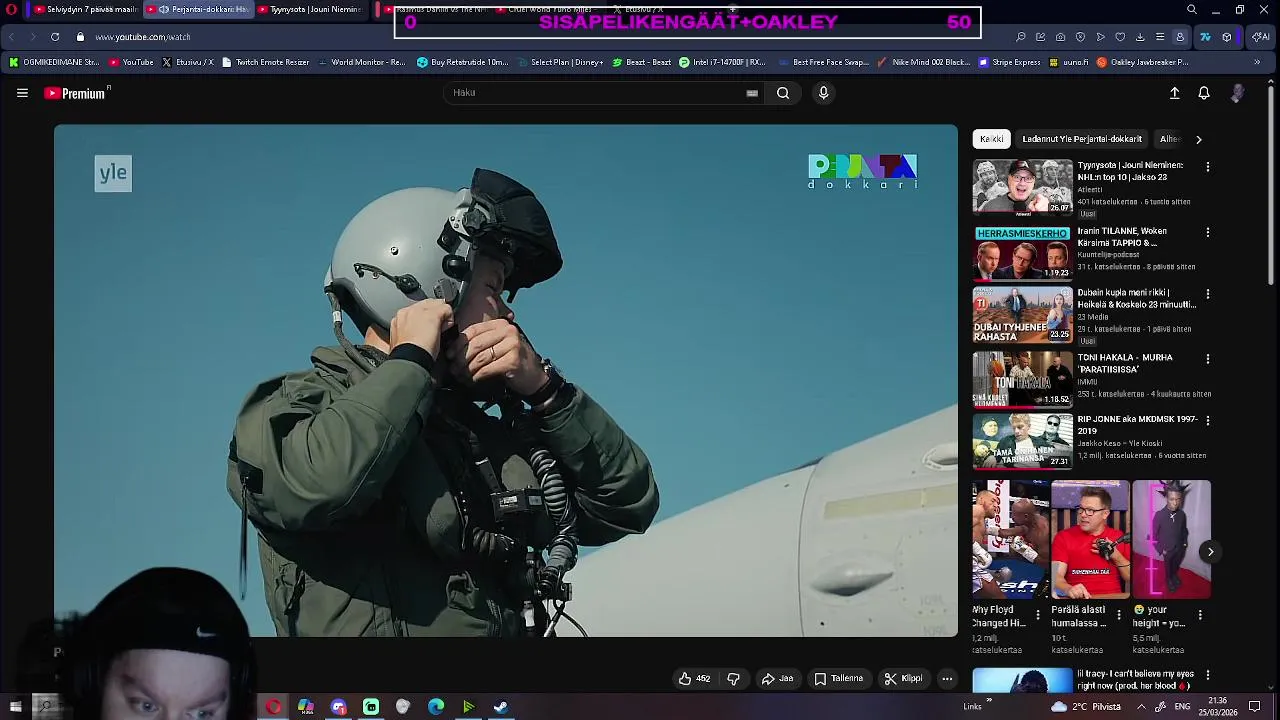Advance the Shorts shelf with next arrow

pyautogui.click(x=1210, y=552)
